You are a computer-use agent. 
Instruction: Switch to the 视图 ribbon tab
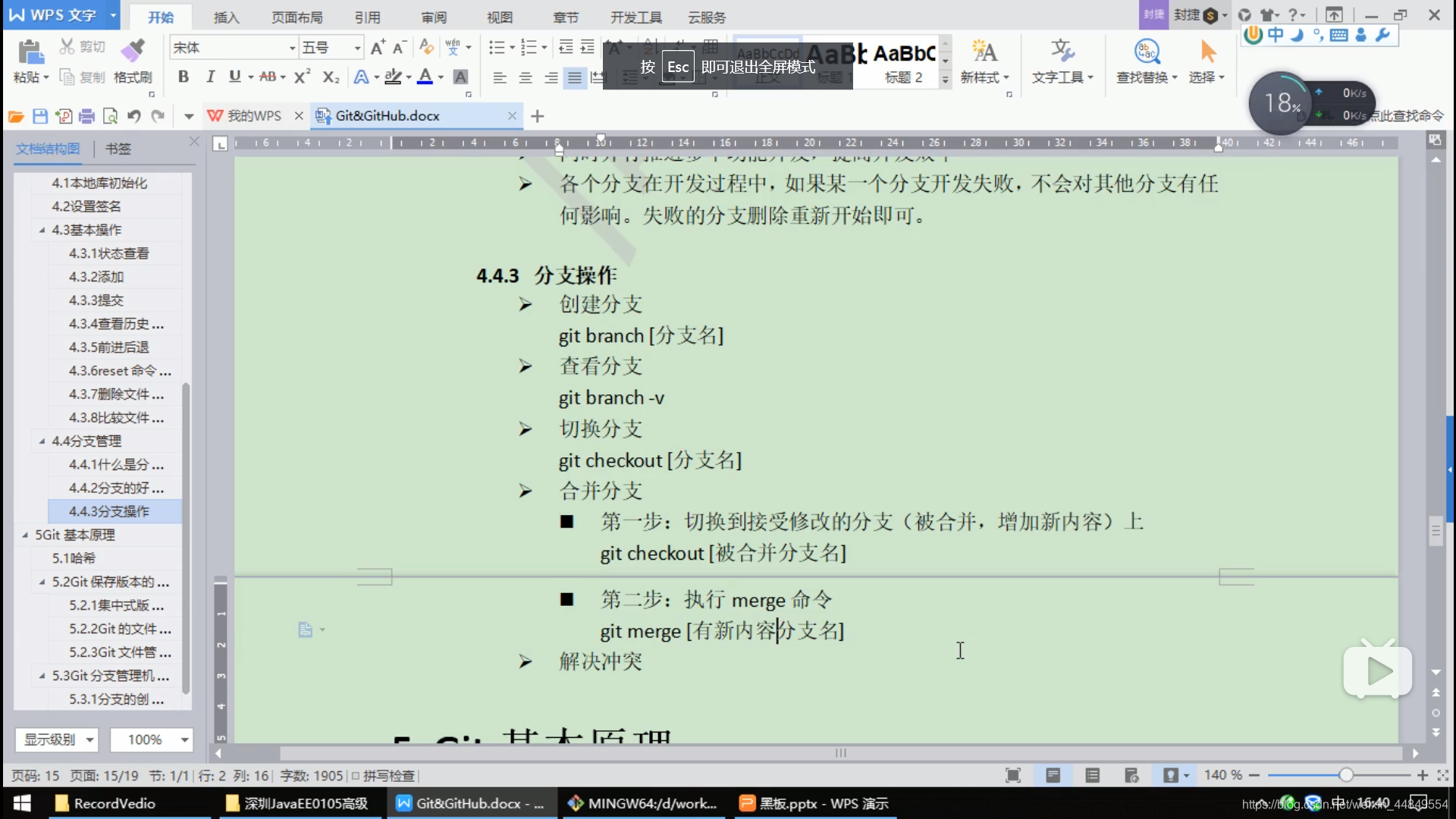(500, 17)
